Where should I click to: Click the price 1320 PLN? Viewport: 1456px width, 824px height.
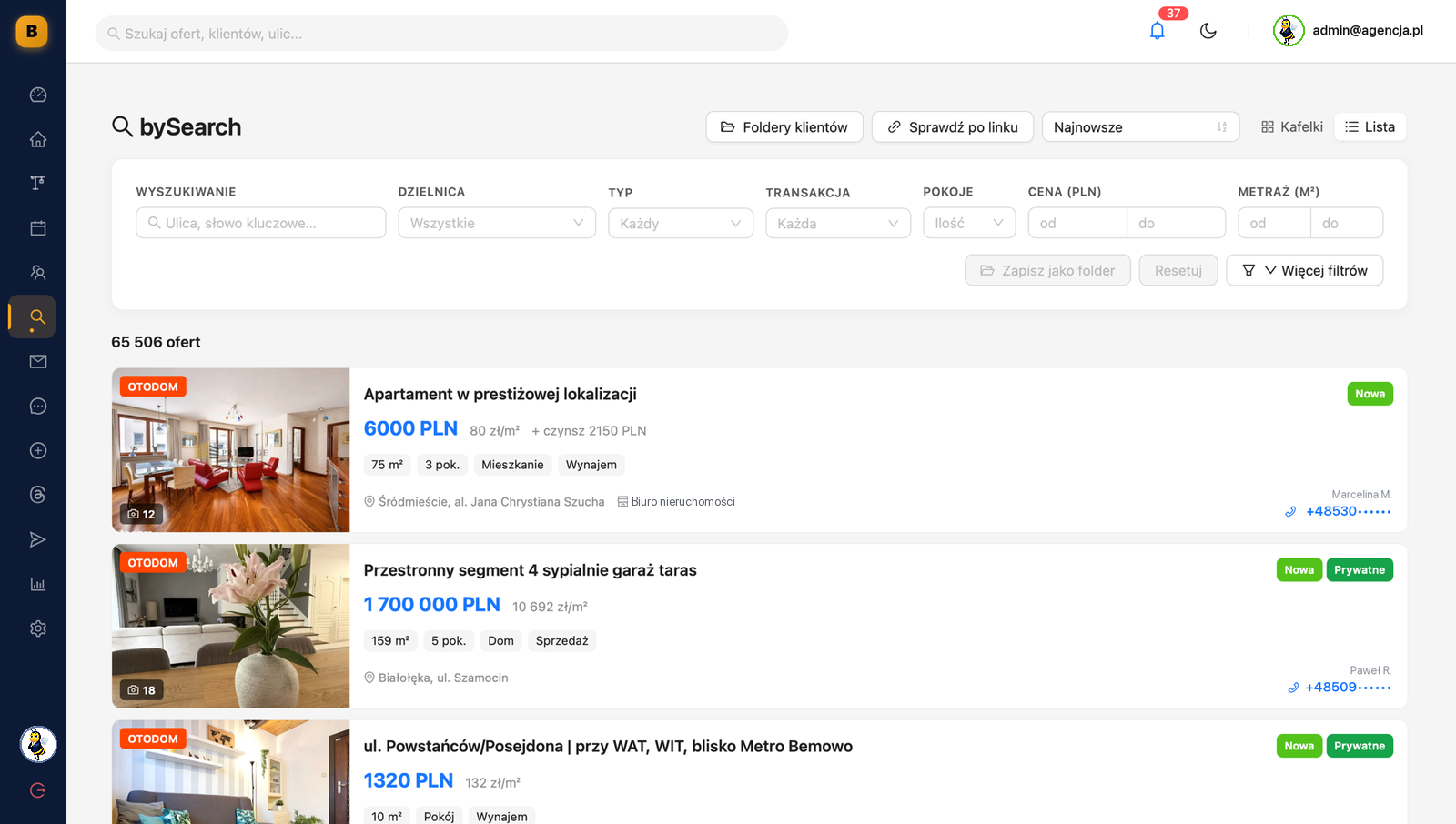coord(409,780)
